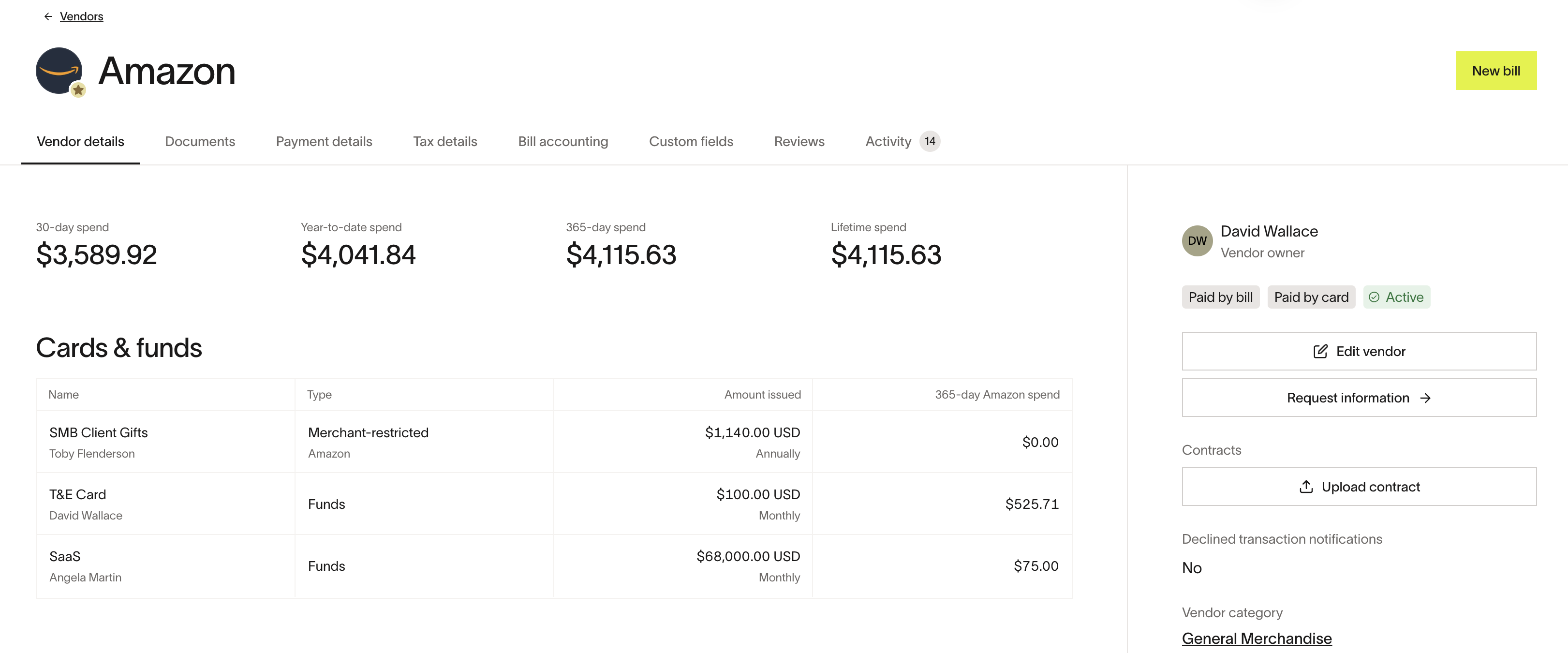
Task: Click the Paid by card tag
Action: (x=1311, y=297)
